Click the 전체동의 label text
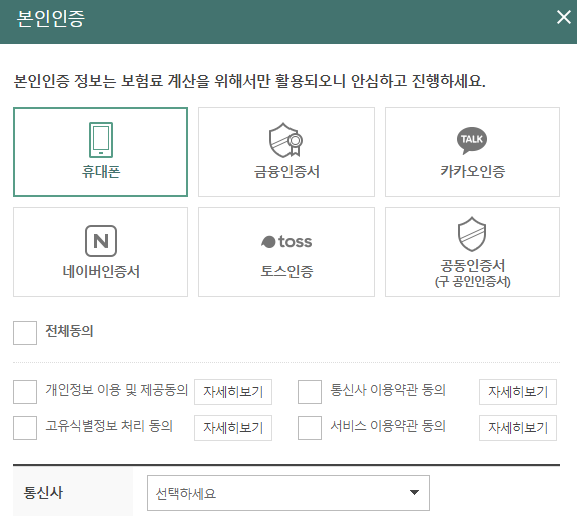The height and width of the screenshot is (516, 578). pos(69,331)
